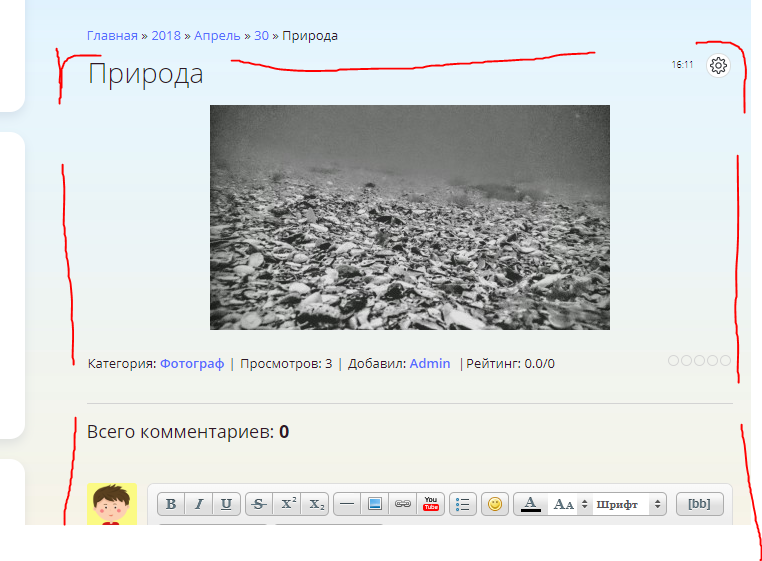This screenshot has width=762, height=561.
Task: Switch to [bb] code mode
Action: tap(699, 504)
